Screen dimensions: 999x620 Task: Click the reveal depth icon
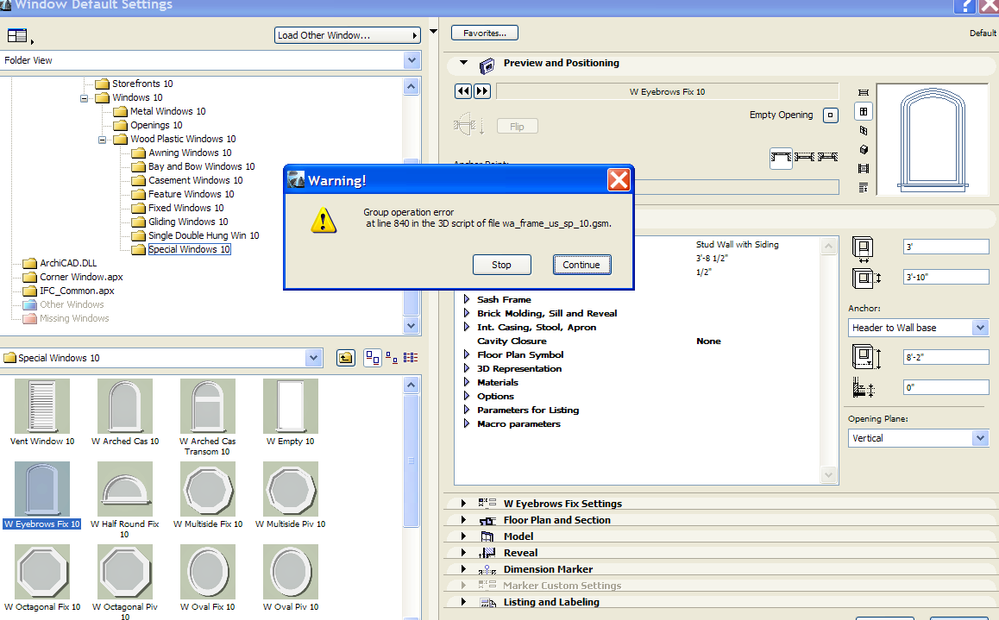(864, 387)
